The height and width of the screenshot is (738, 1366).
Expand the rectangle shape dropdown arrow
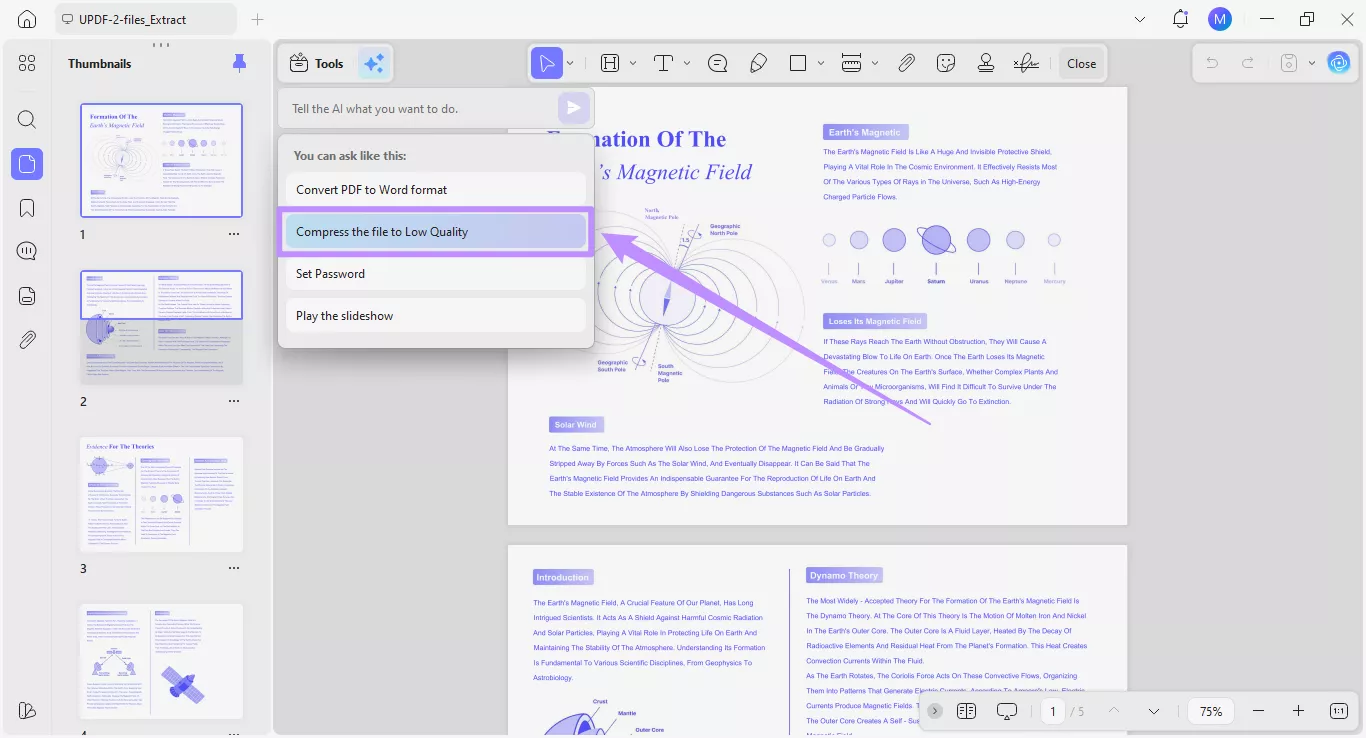821,63
